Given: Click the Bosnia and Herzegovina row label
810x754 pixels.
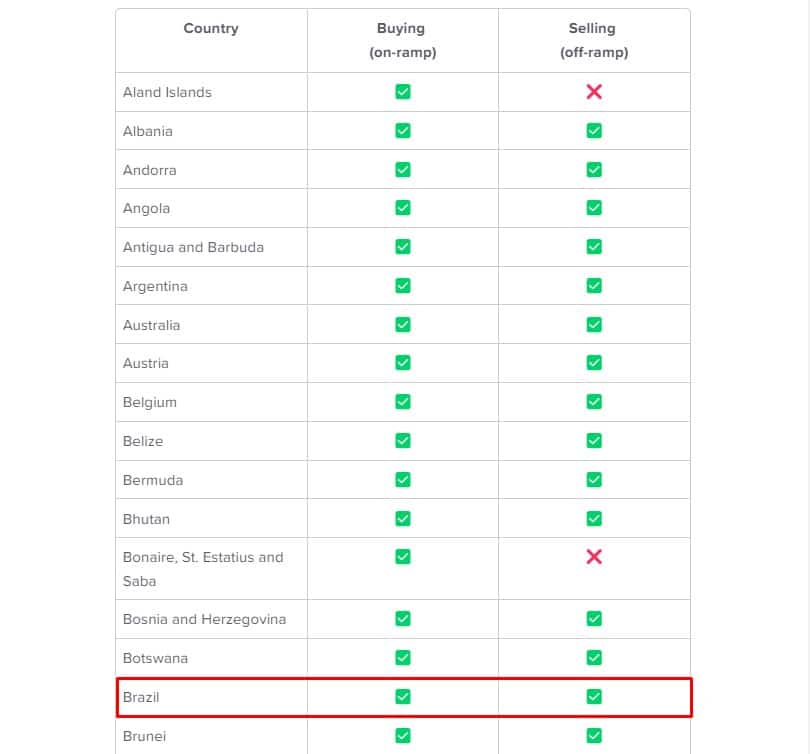Looking at the screenshot, I should click(204, 619).
